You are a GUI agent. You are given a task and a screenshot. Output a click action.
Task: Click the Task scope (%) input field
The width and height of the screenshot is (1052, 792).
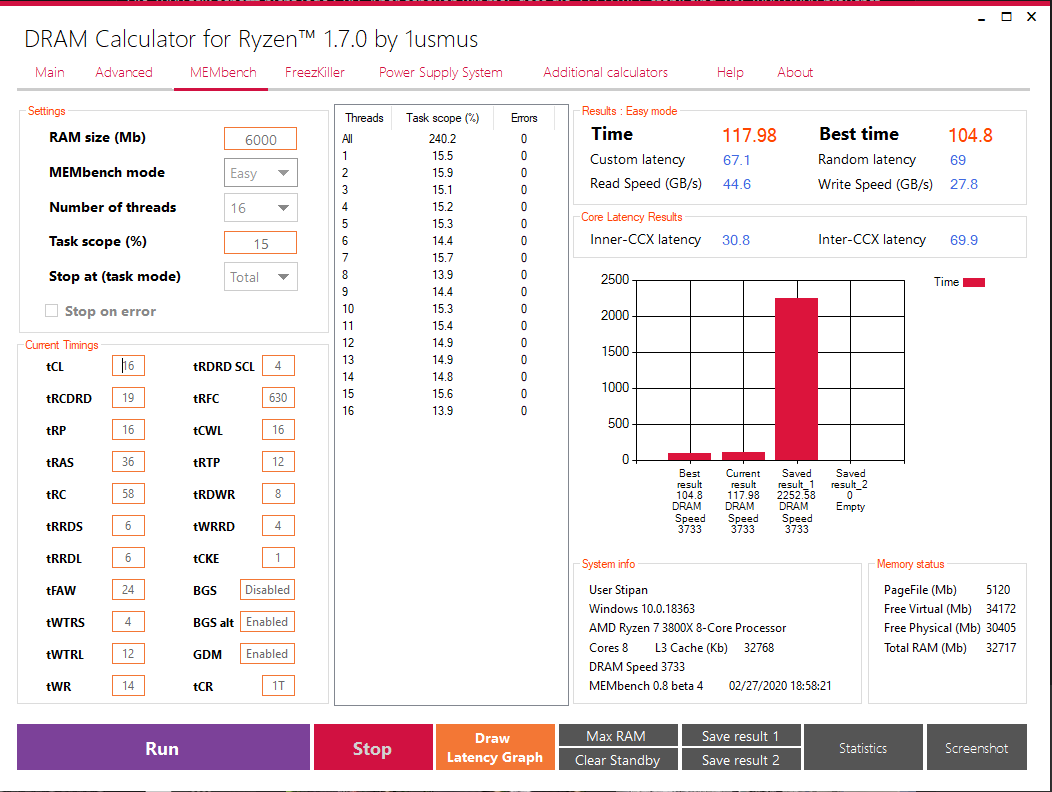click(260, 244)
